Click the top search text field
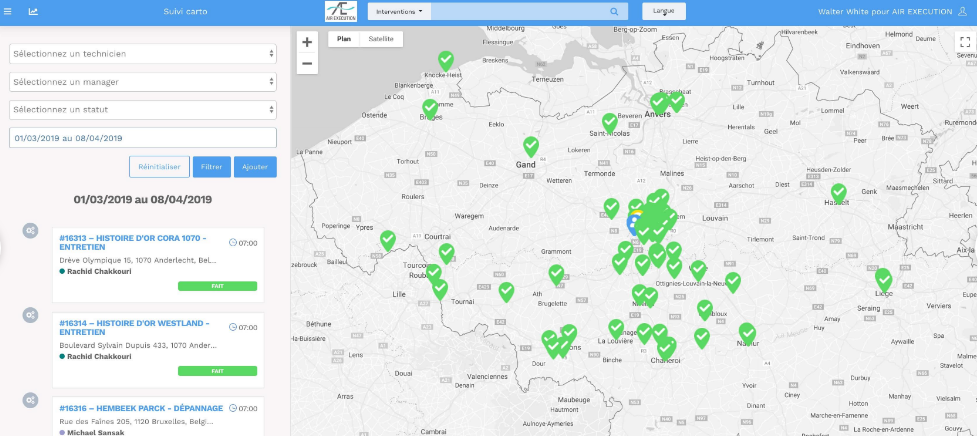Viewport: 978px width, 440px height. (521, 11)
